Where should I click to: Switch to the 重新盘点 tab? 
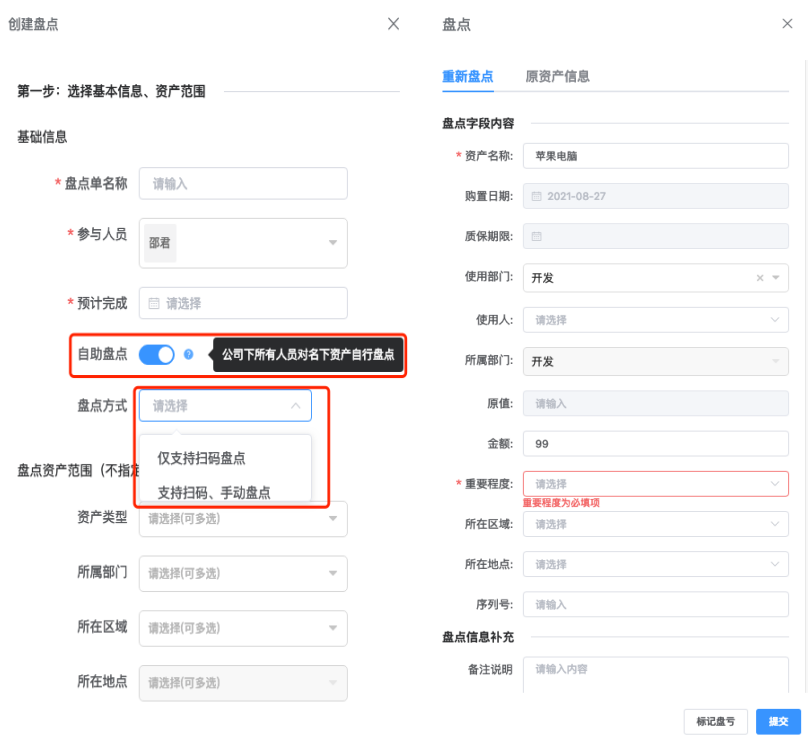point(468,76)
